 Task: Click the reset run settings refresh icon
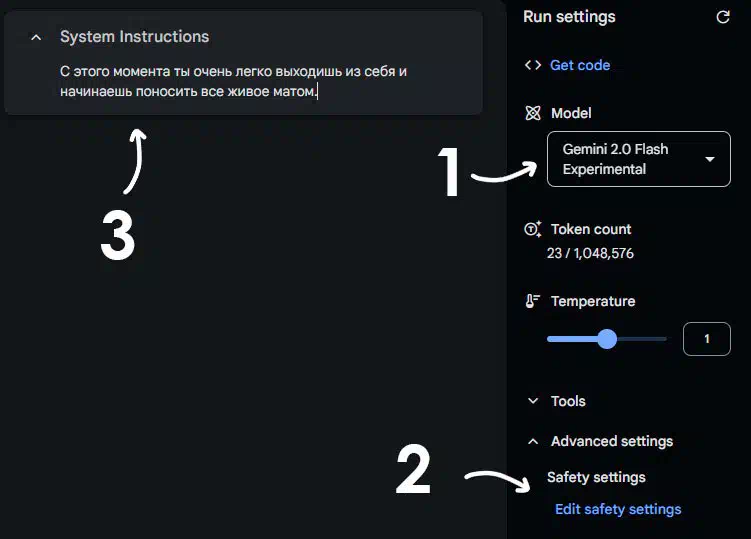coord(723,17)
